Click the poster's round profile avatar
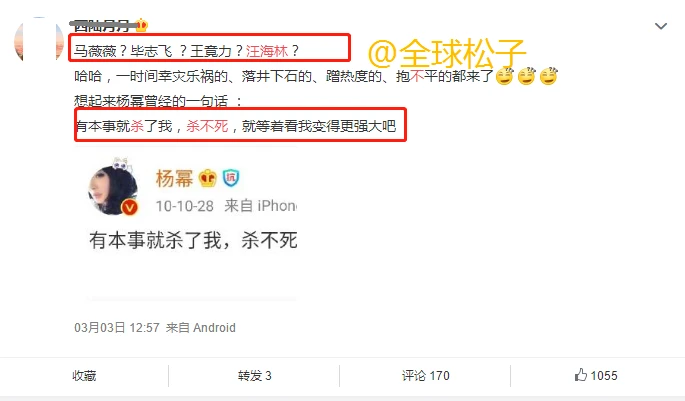The image size is (685, 401). 38,39
